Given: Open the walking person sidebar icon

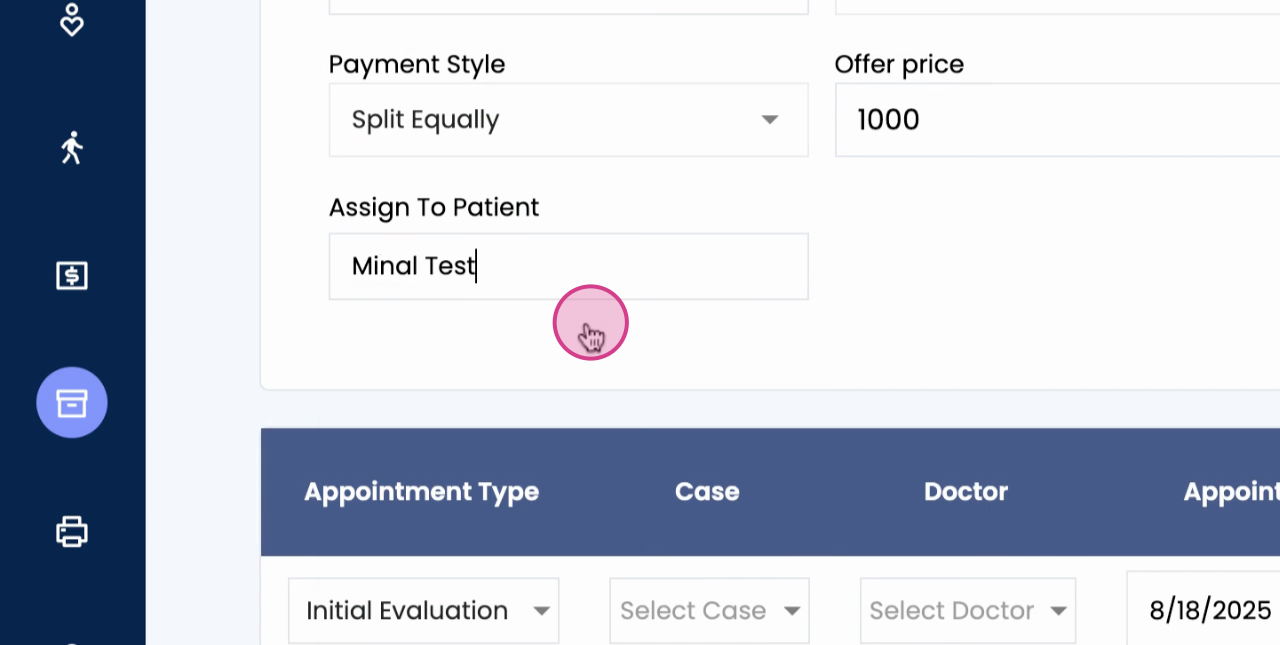Looking at the screenshot, I should point(71,148).
